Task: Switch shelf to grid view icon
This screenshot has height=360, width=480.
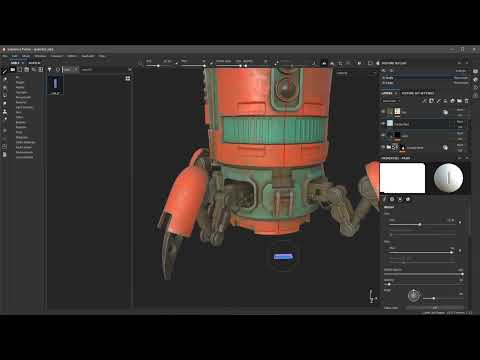Action: point(127,78)
